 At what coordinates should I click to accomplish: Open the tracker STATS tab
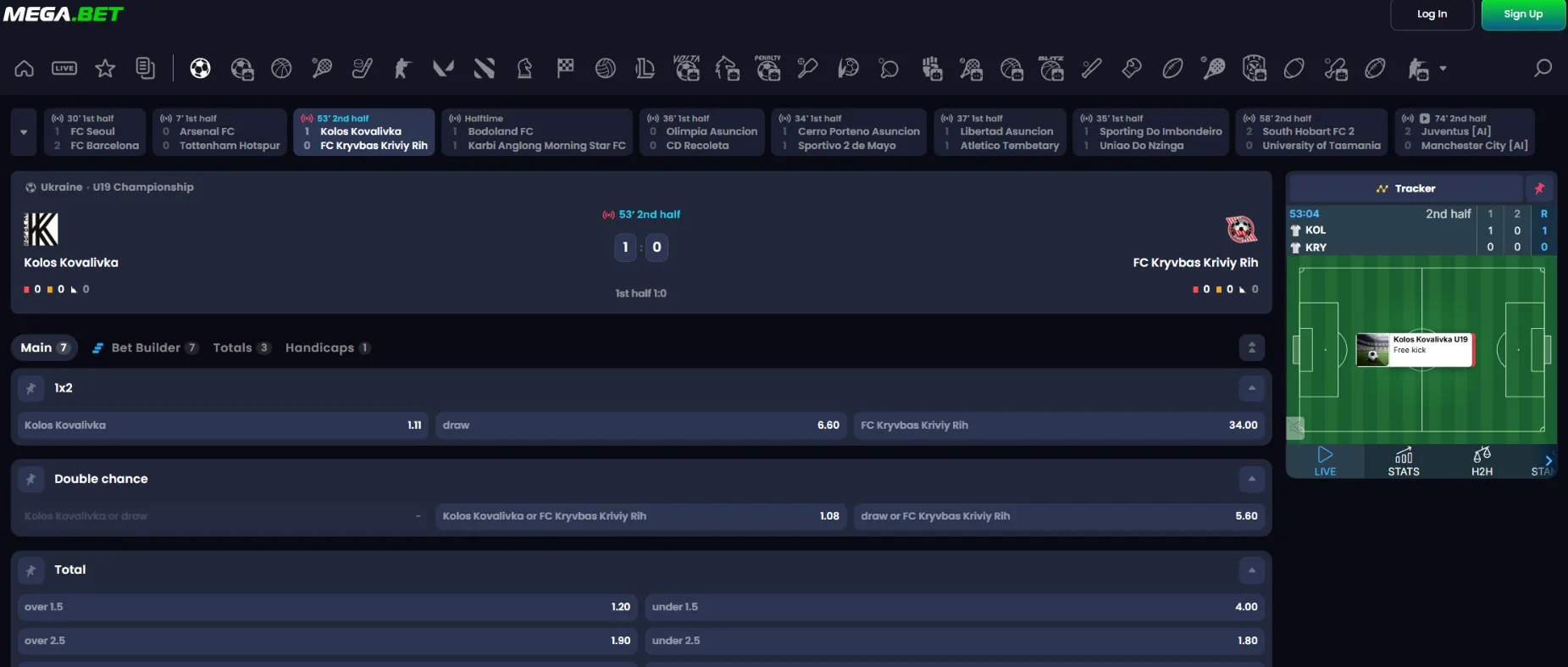[x=1403, y=462]
